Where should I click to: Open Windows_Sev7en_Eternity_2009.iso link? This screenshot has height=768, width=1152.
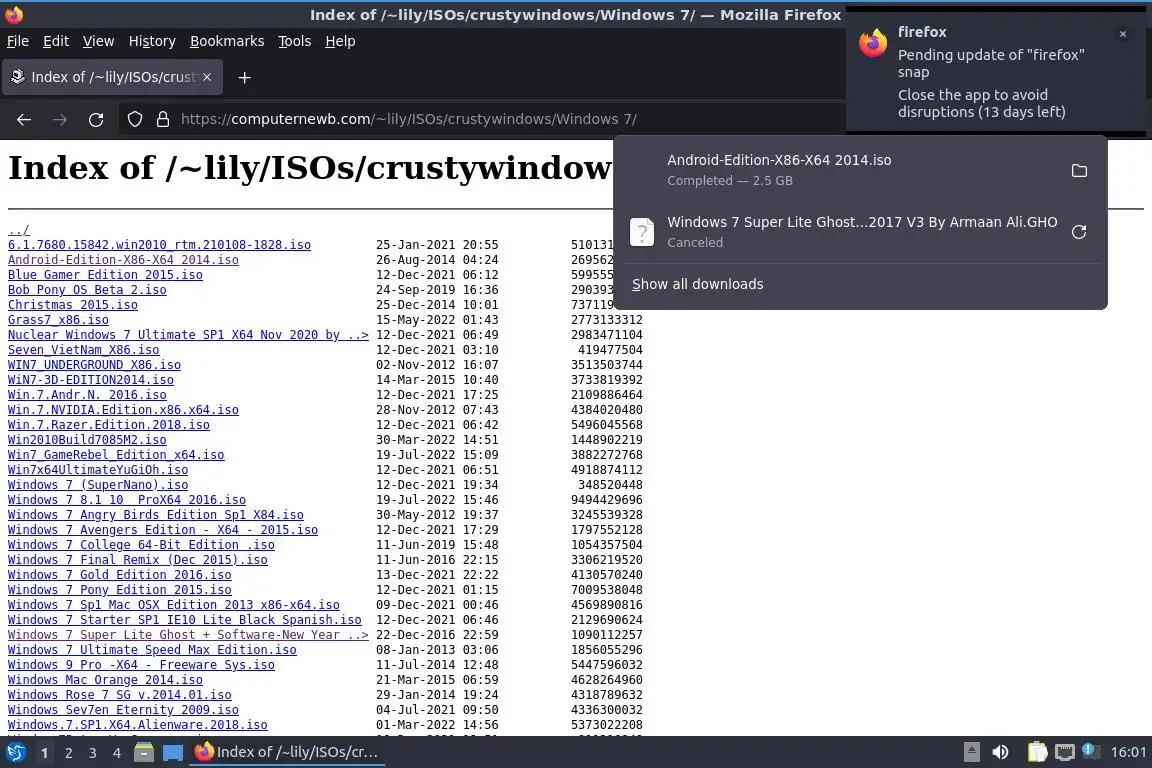coord(123,710)
